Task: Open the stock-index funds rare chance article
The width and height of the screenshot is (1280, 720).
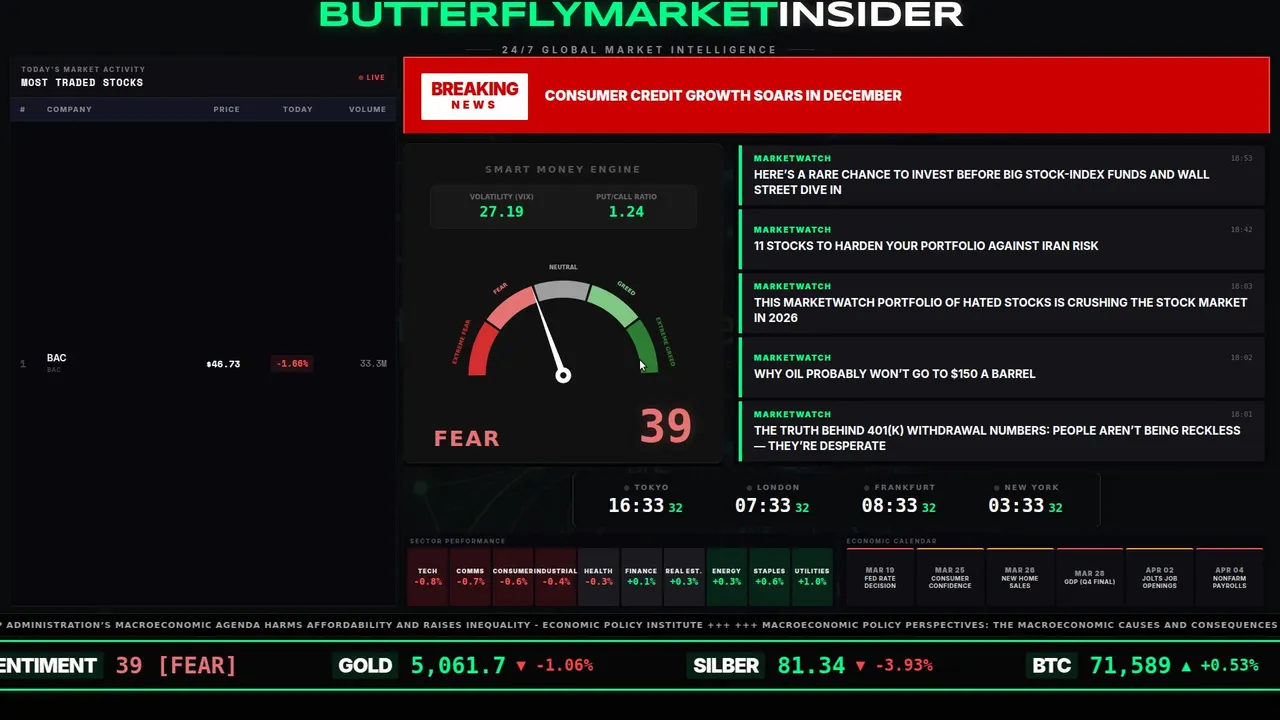Action: [1002, 174]
